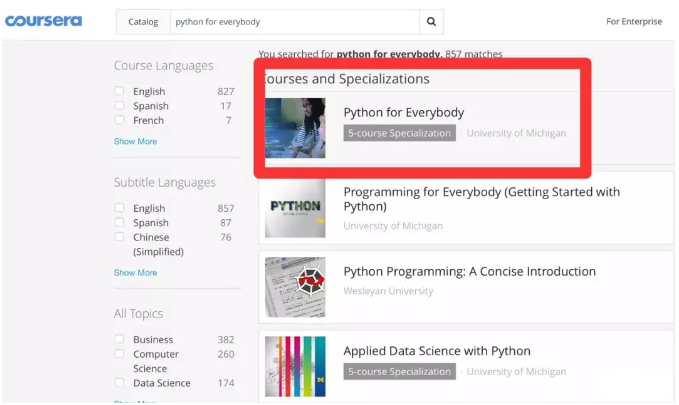The image size is (679, 405).
Task: Open Python Programming: A Concise Introduction
Action: tap(469, 272)
